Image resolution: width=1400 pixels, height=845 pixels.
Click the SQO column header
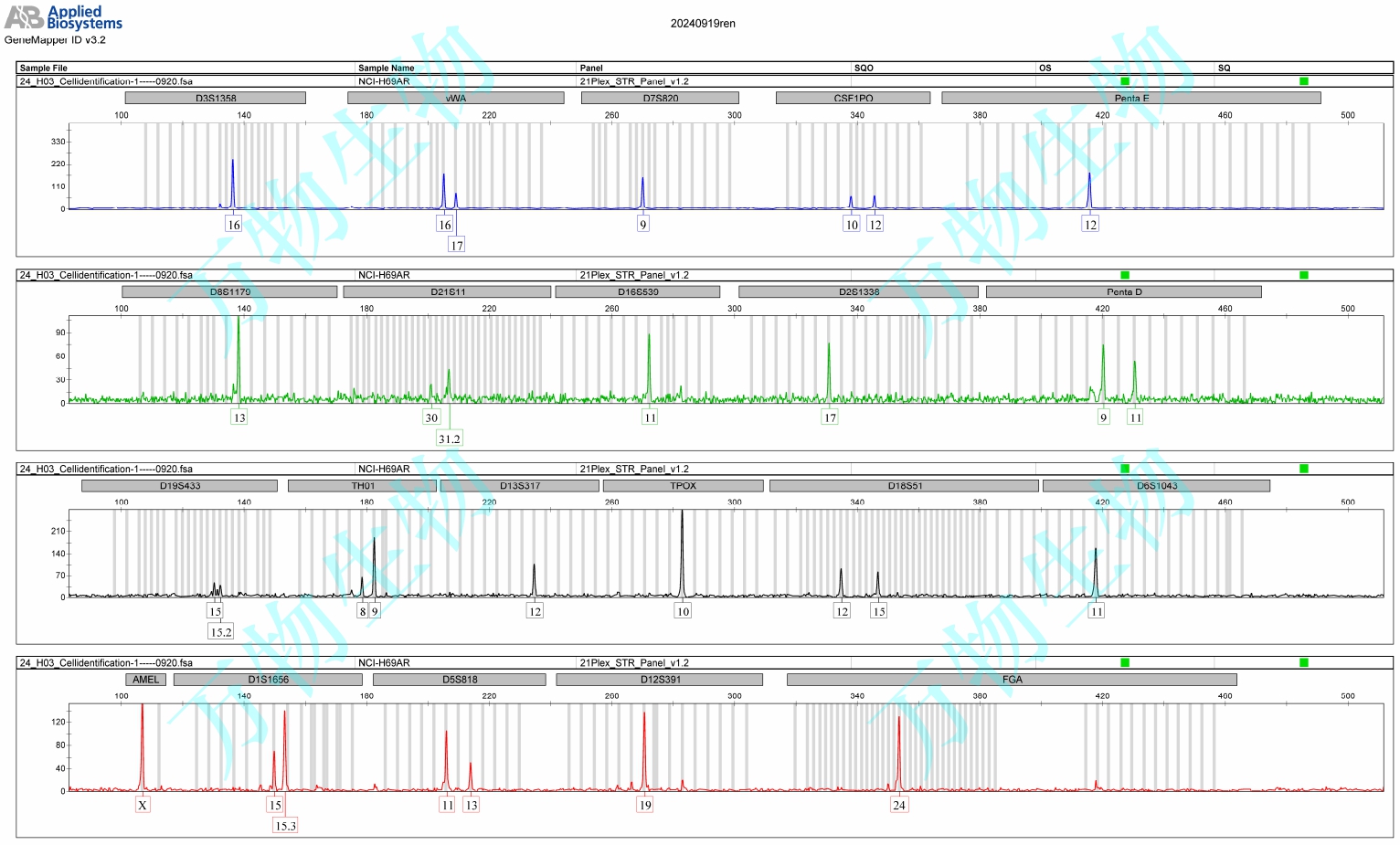click(864, 68)
